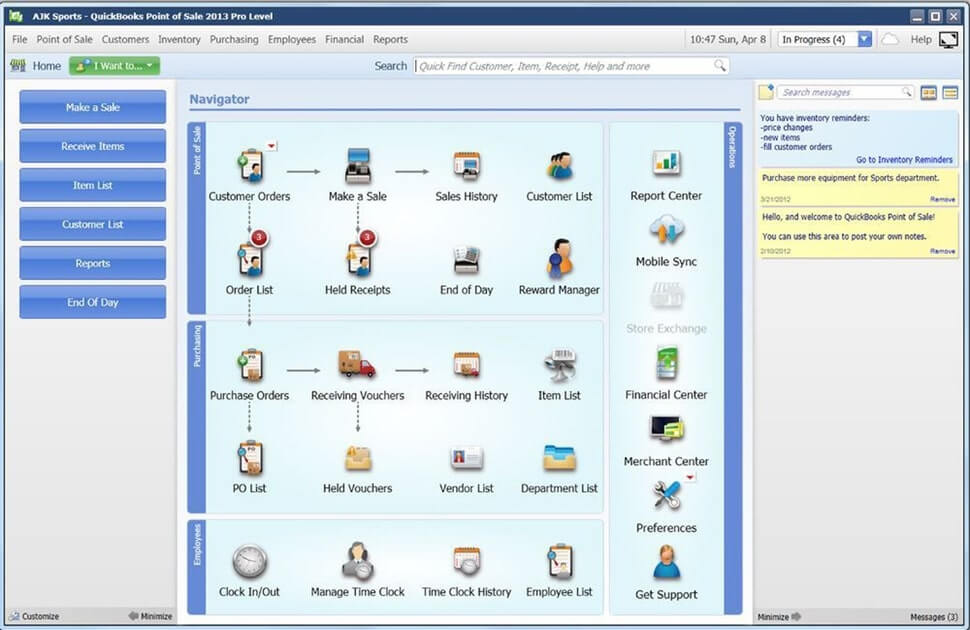Minimize the left shortcut panel
Screen dimensions: 970x630
[x=150, y=616]
